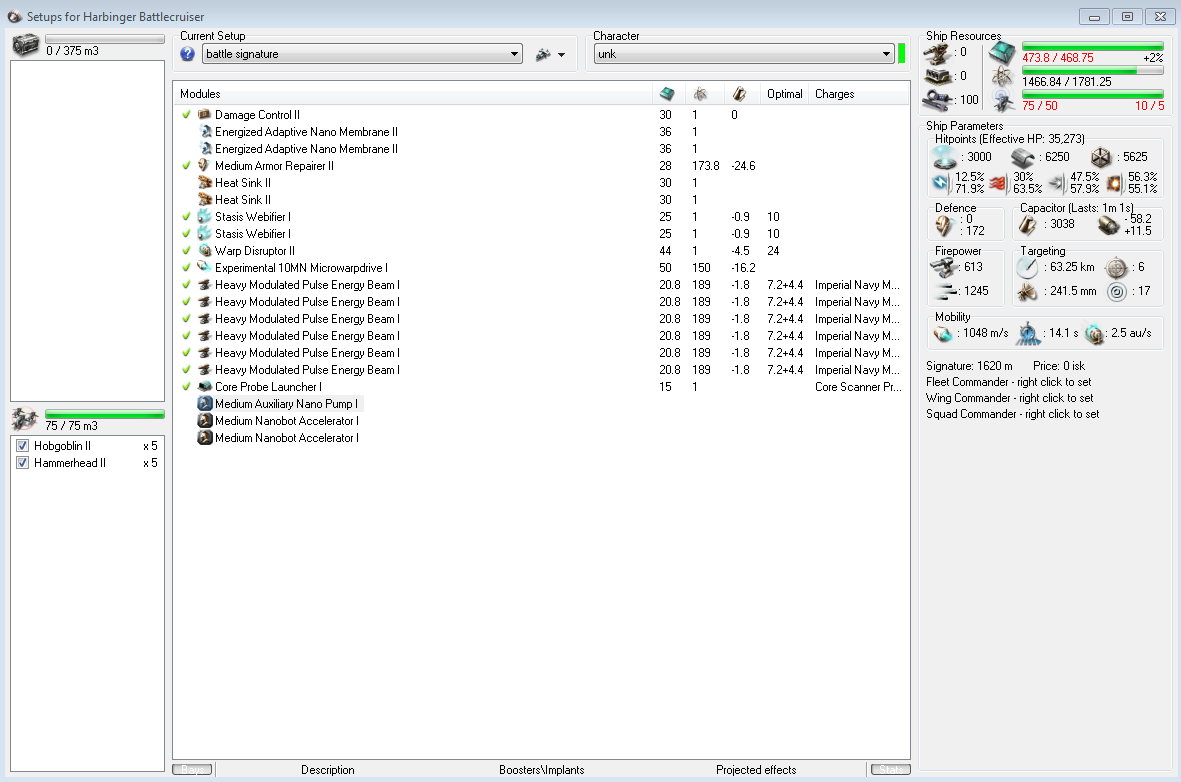Click the Bays button at bottom left
Viewport: 1181px width, 782px height.
[x=192, y=769]
